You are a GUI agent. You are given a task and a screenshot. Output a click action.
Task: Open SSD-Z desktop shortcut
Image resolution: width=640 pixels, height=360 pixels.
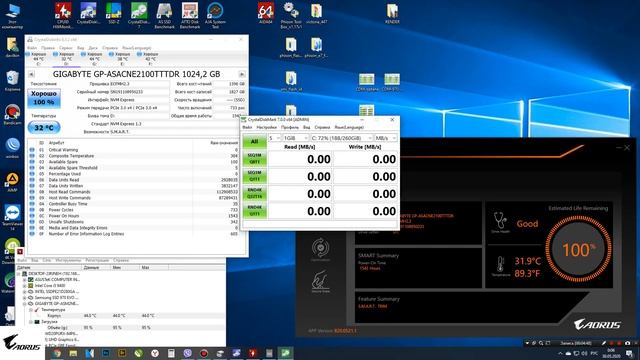pyautogui.click(x=113, y=14)
